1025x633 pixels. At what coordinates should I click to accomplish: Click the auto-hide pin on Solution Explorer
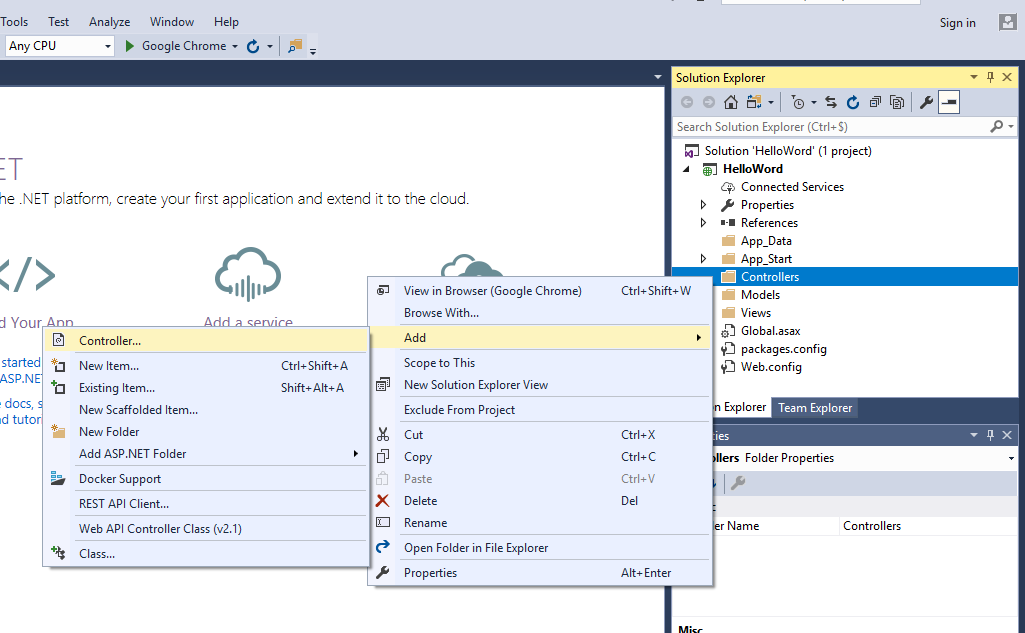click(990, 77)
